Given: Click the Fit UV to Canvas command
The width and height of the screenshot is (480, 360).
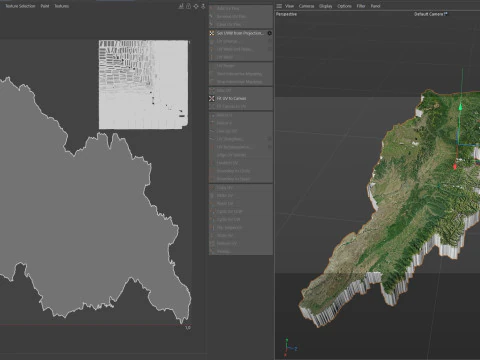Looking at the screenshot, I should pyautogui.click(x=240, y=98).
